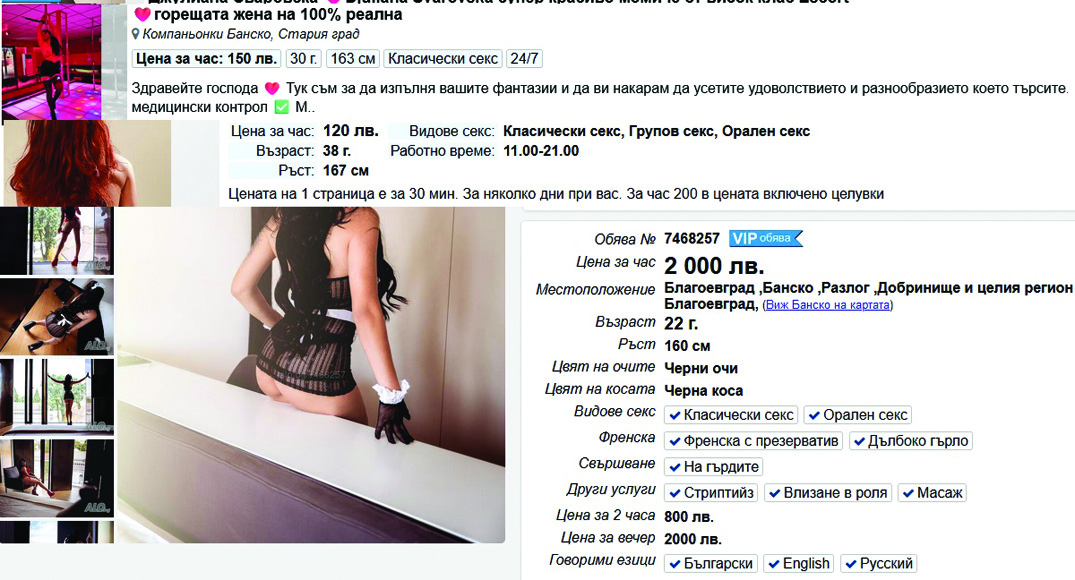Select the top gallery thumbnail in left strip
The image size is (1075, 580).
click(x=57, y=241)
